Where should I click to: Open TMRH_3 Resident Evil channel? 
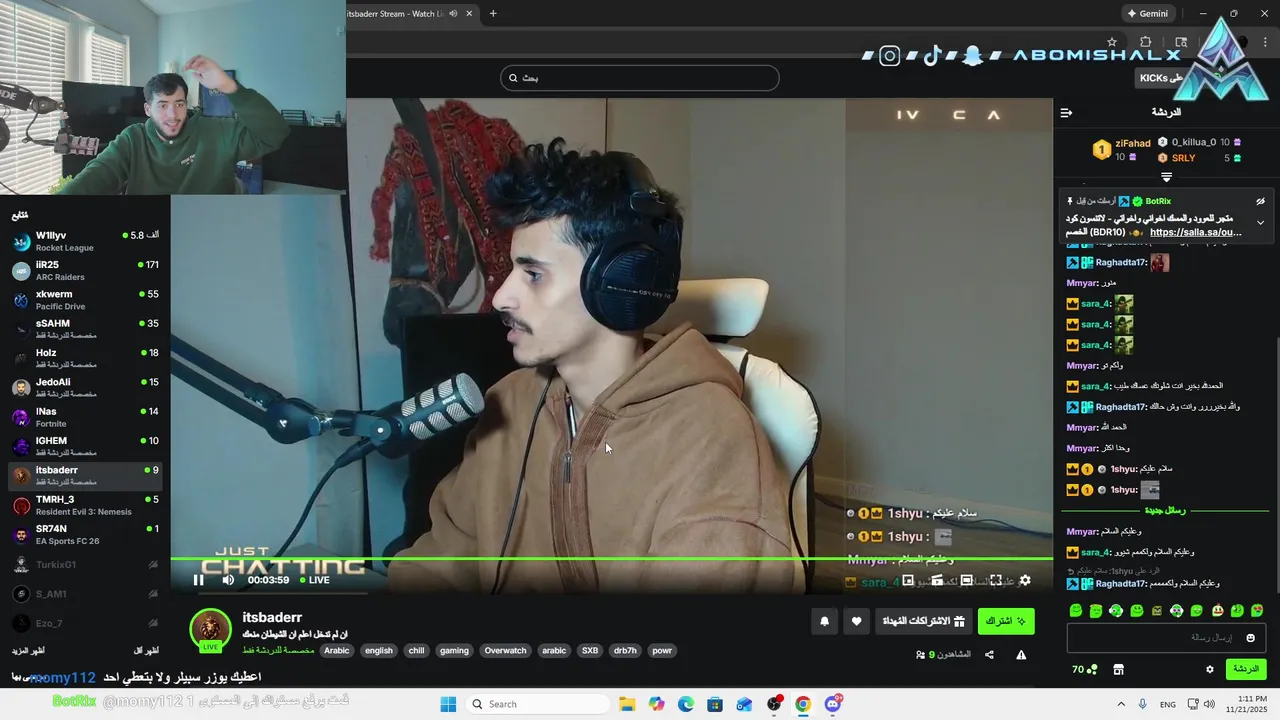point(85,505)
